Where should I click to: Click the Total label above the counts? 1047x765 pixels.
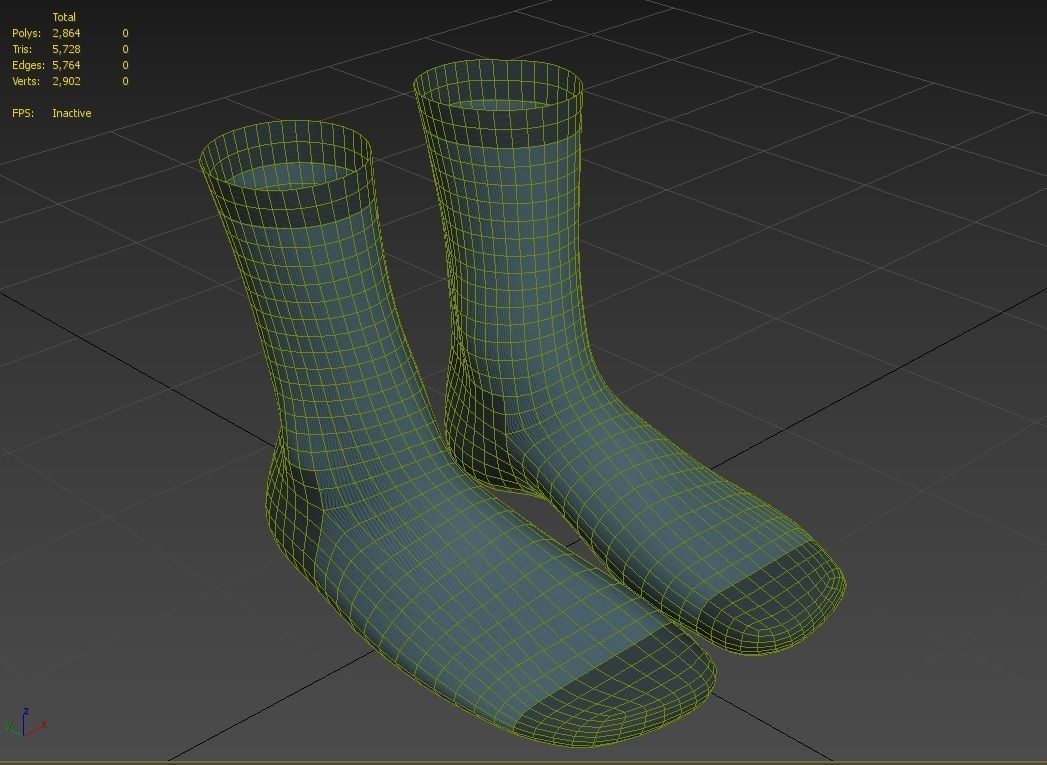coord(66,17)
